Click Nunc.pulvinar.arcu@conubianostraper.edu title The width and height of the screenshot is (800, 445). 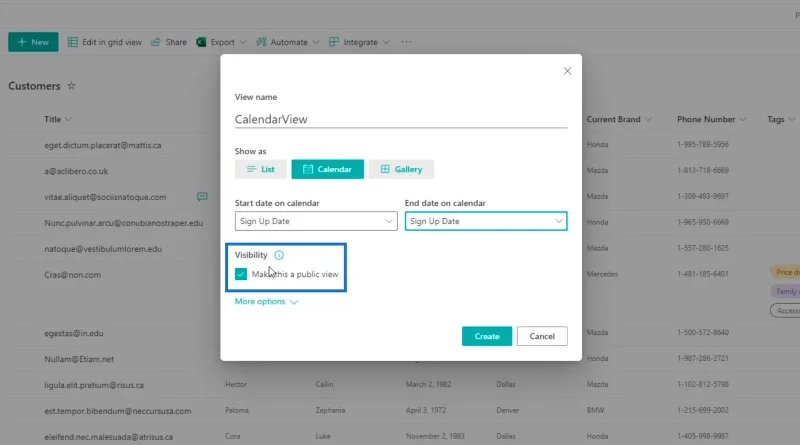click(x=123, y=223)
